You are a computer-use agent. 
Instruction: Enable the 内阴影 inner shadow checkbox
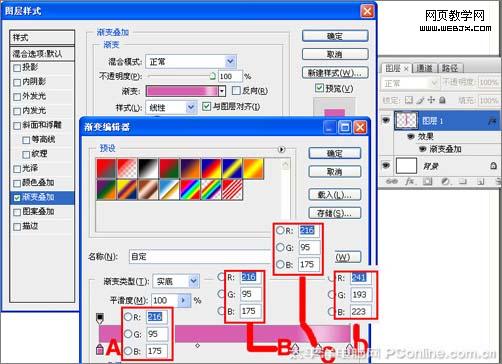point(17,82)
